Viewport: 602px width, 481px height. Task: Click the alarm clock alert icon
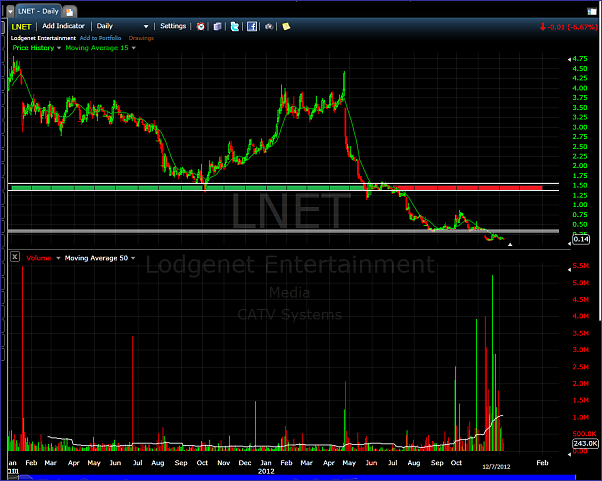[x=200, y=26]
